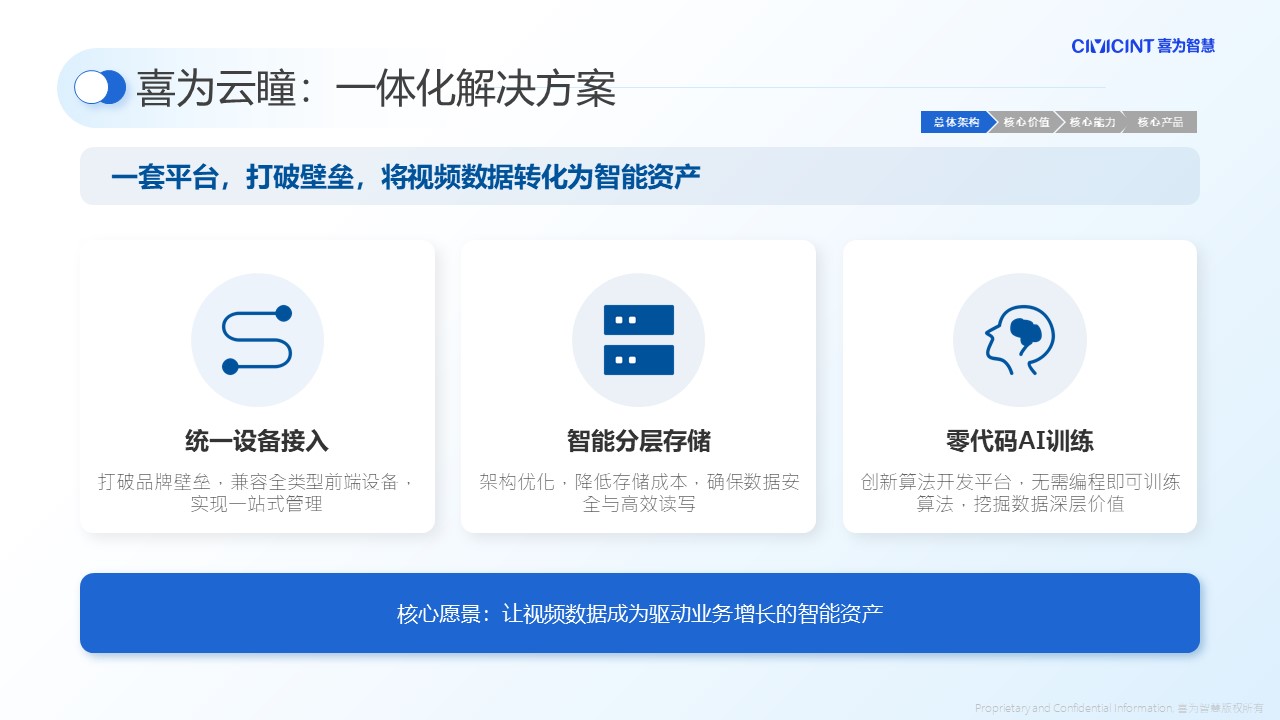This screenshot has height=720, width=1280.
Task: Click the brain head icon above 零代码AI训练
Action: coord(1020,340)
